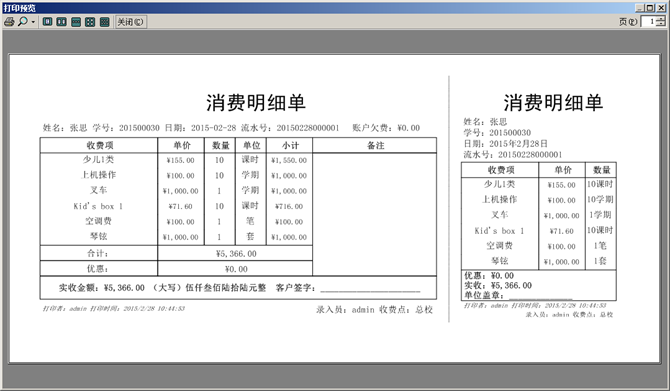
Task: Click 录入员: admin 收费点: 总校 under left table
Action: (x=374, y=309)
